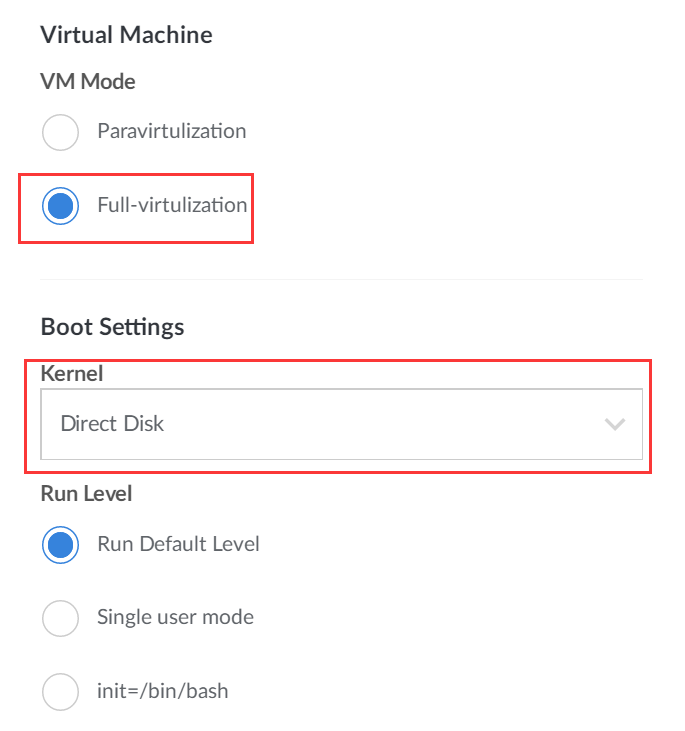Screen dimensions: 685x731
Task: Click the divider line above Boot Settings
Action: tap(341, 279)
